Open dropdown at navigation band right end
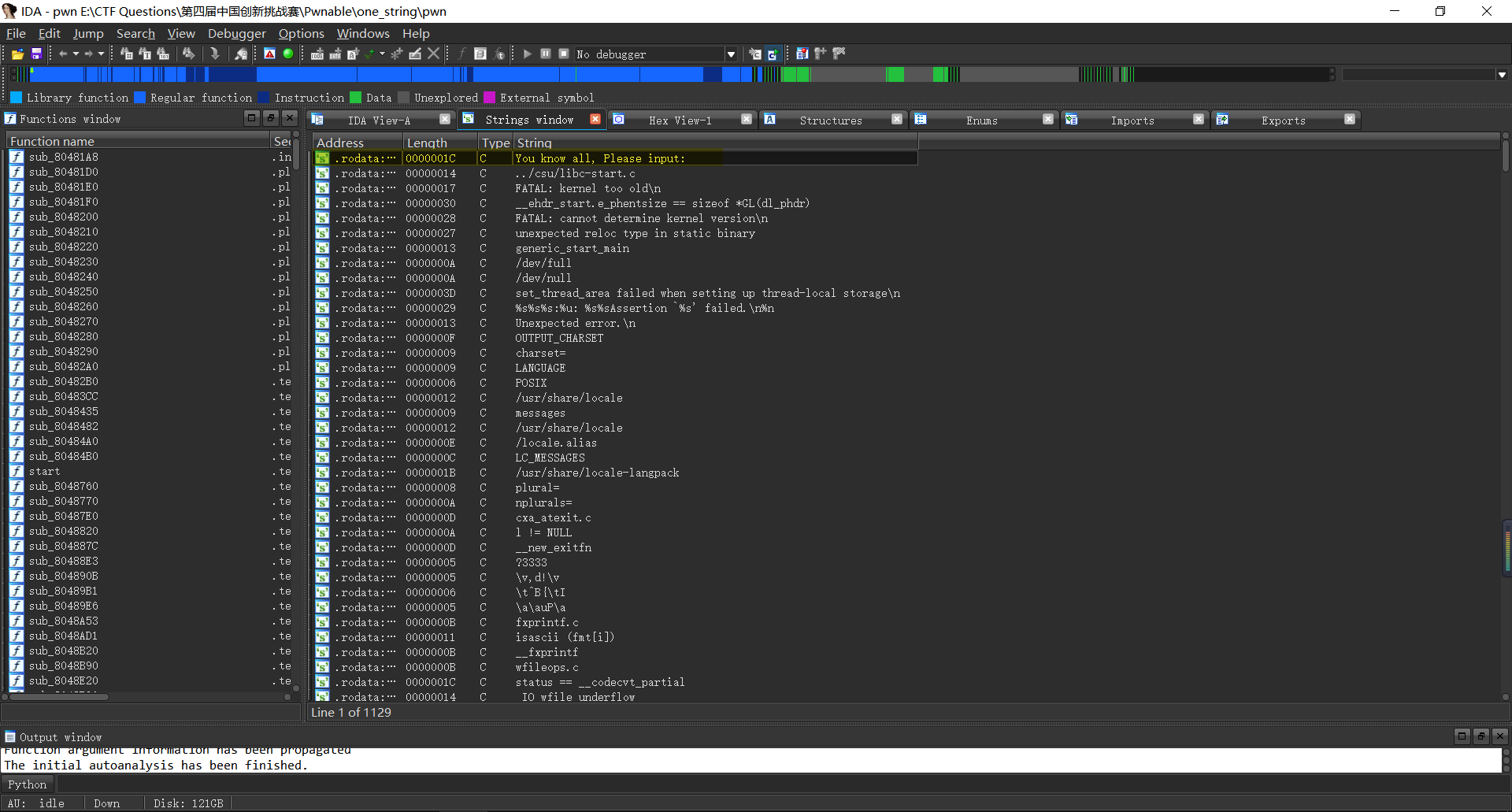The image size is (1512, 812). pos(1502,75)
